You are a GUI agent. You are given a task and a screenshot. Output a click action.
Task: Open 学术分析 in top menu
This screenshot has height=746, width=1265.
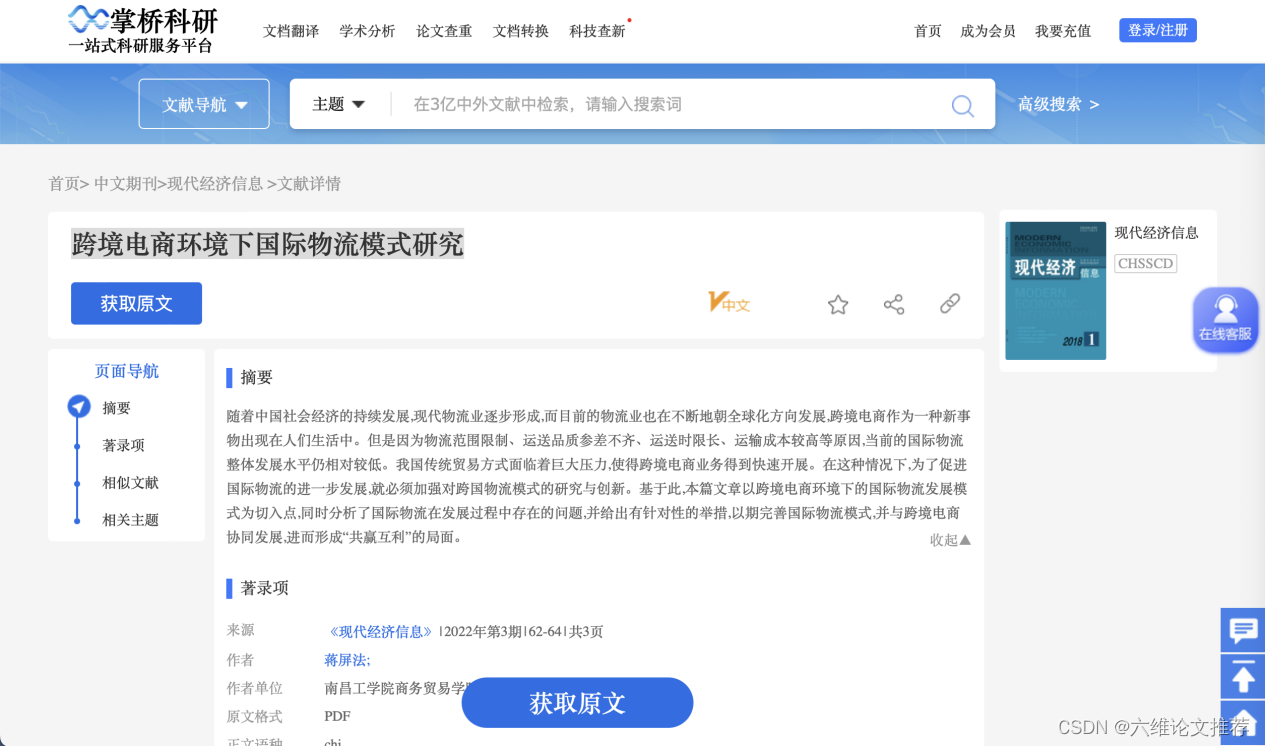[367, 31]
